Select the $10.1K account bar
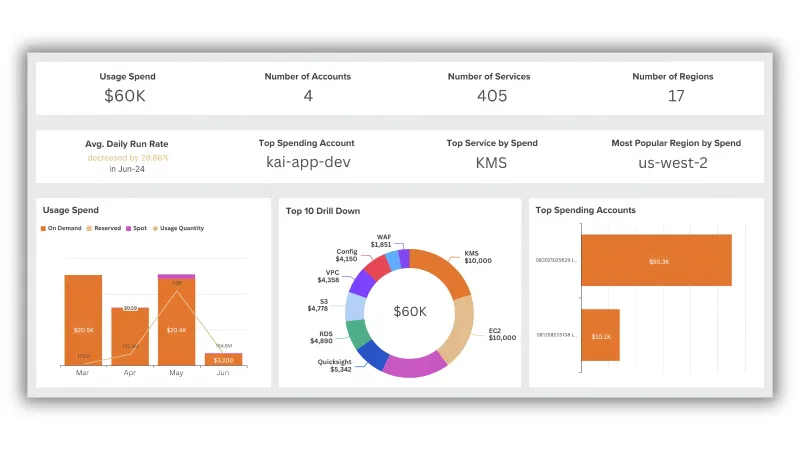 [601, 335]
